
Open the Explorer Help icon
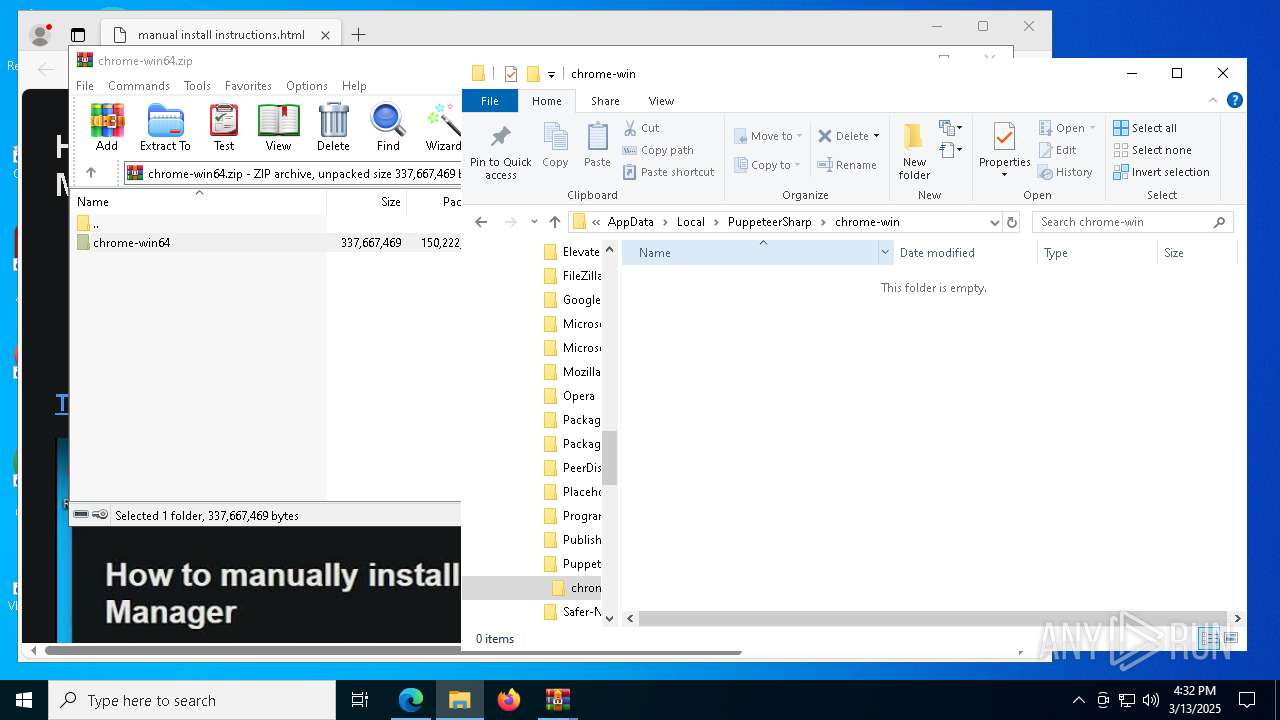1235,100
